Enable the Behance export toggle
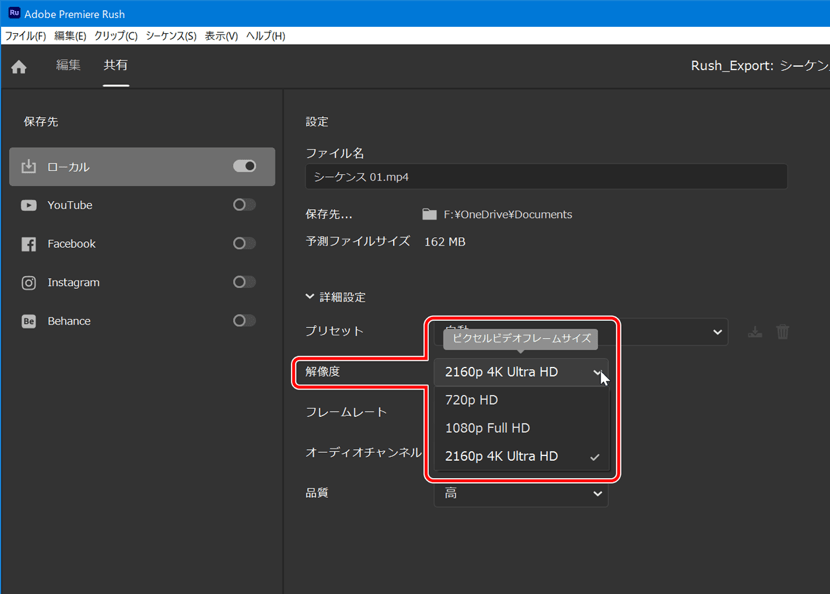 point(245,321)
